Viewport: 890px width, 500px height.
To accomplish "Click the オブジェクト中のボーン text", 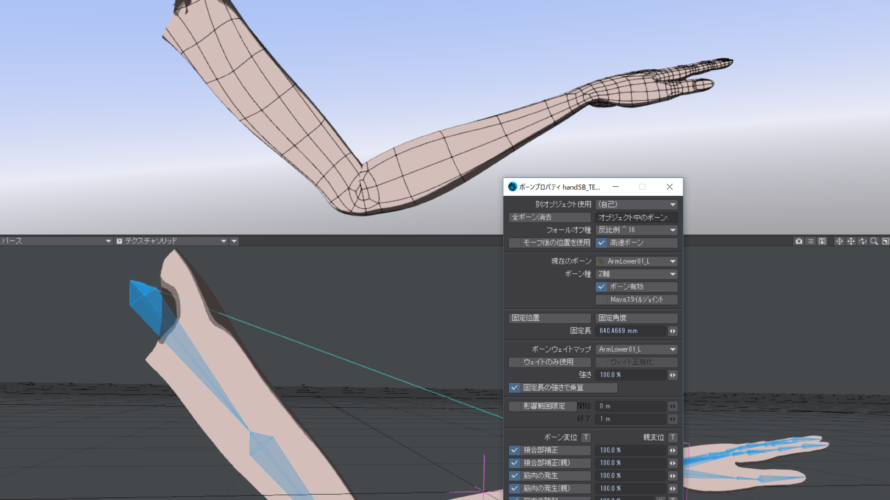I will point(633,217).
